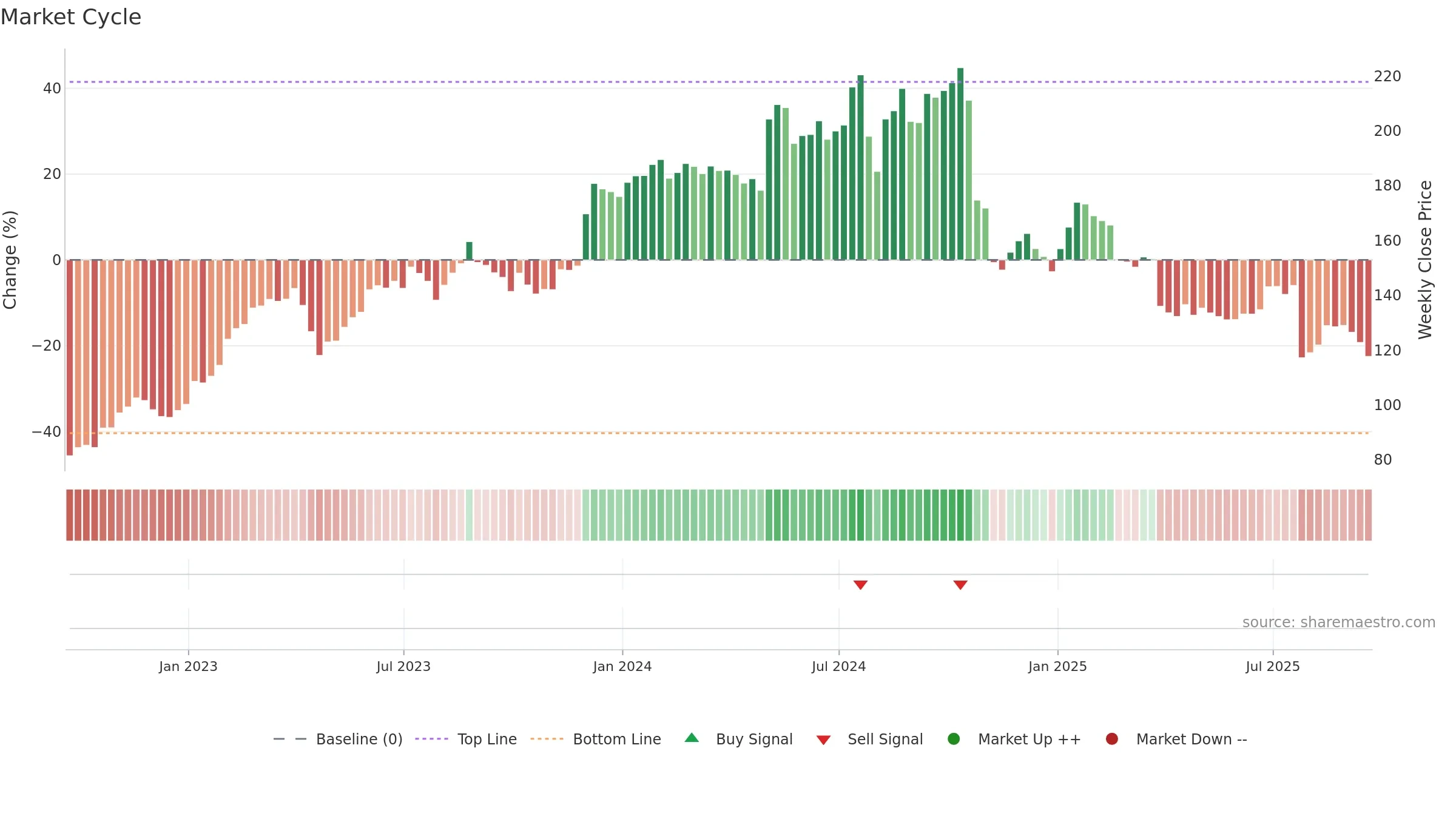Click the lowest red bar at chart start
The image size is (1456, 819).
[70, 357]
